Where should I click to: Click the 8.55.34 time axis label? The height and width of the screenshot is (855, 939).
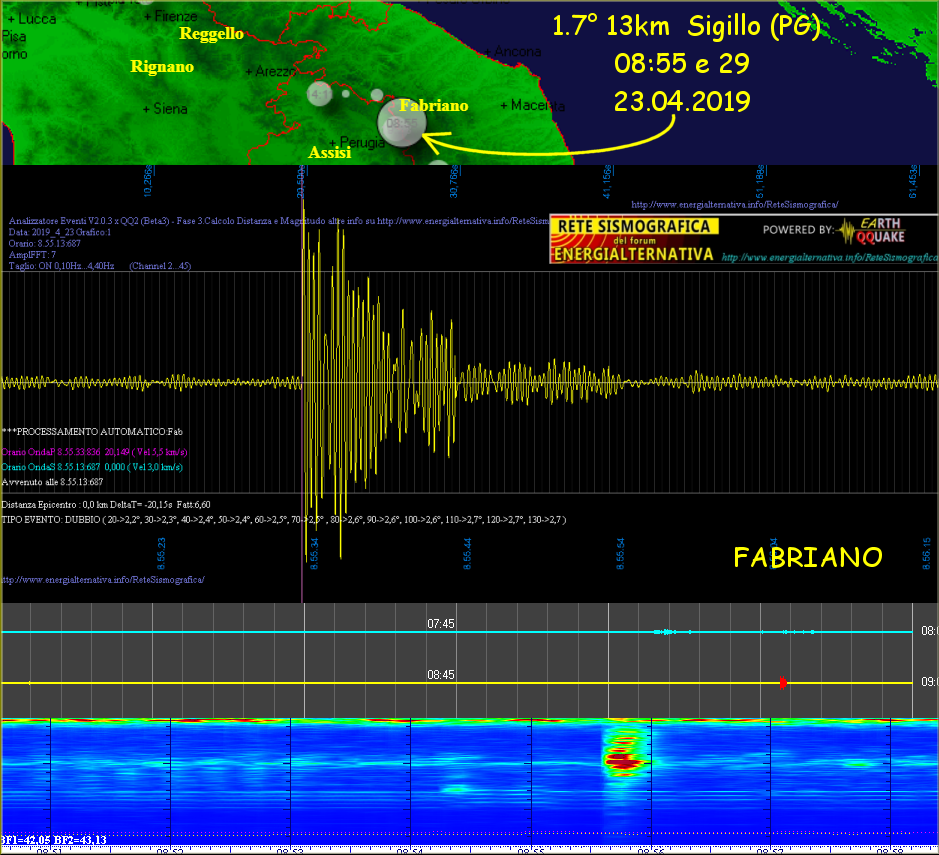(x=314, y=553)
